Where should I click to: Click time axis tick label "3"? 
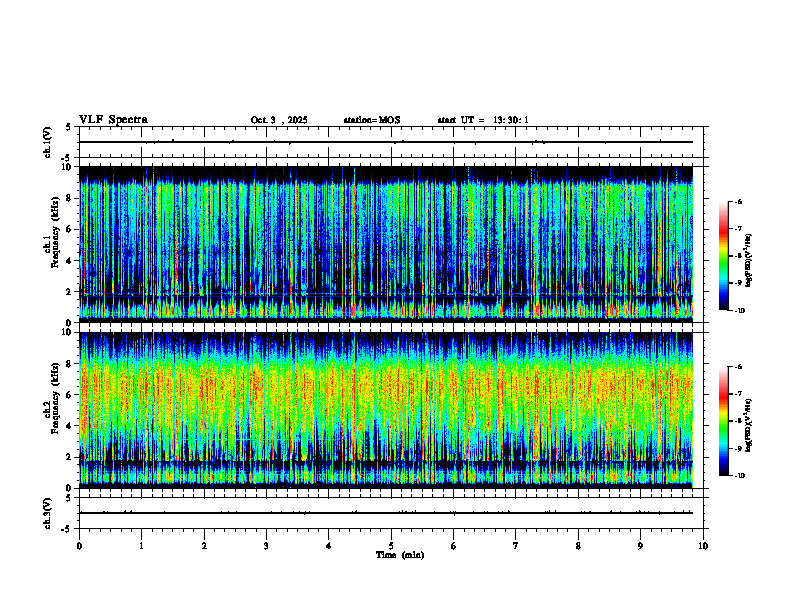point(266,546)
